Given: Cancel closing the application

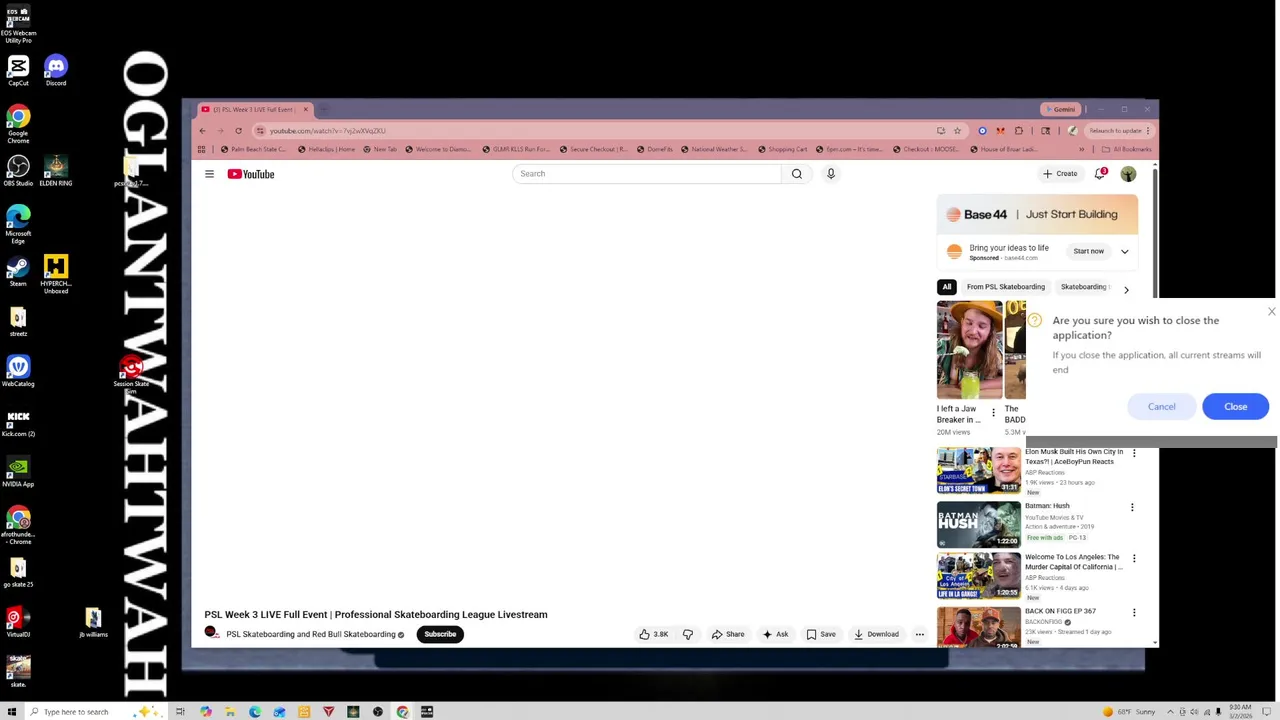Looking at the screenshot, I should pos(1162,407).
